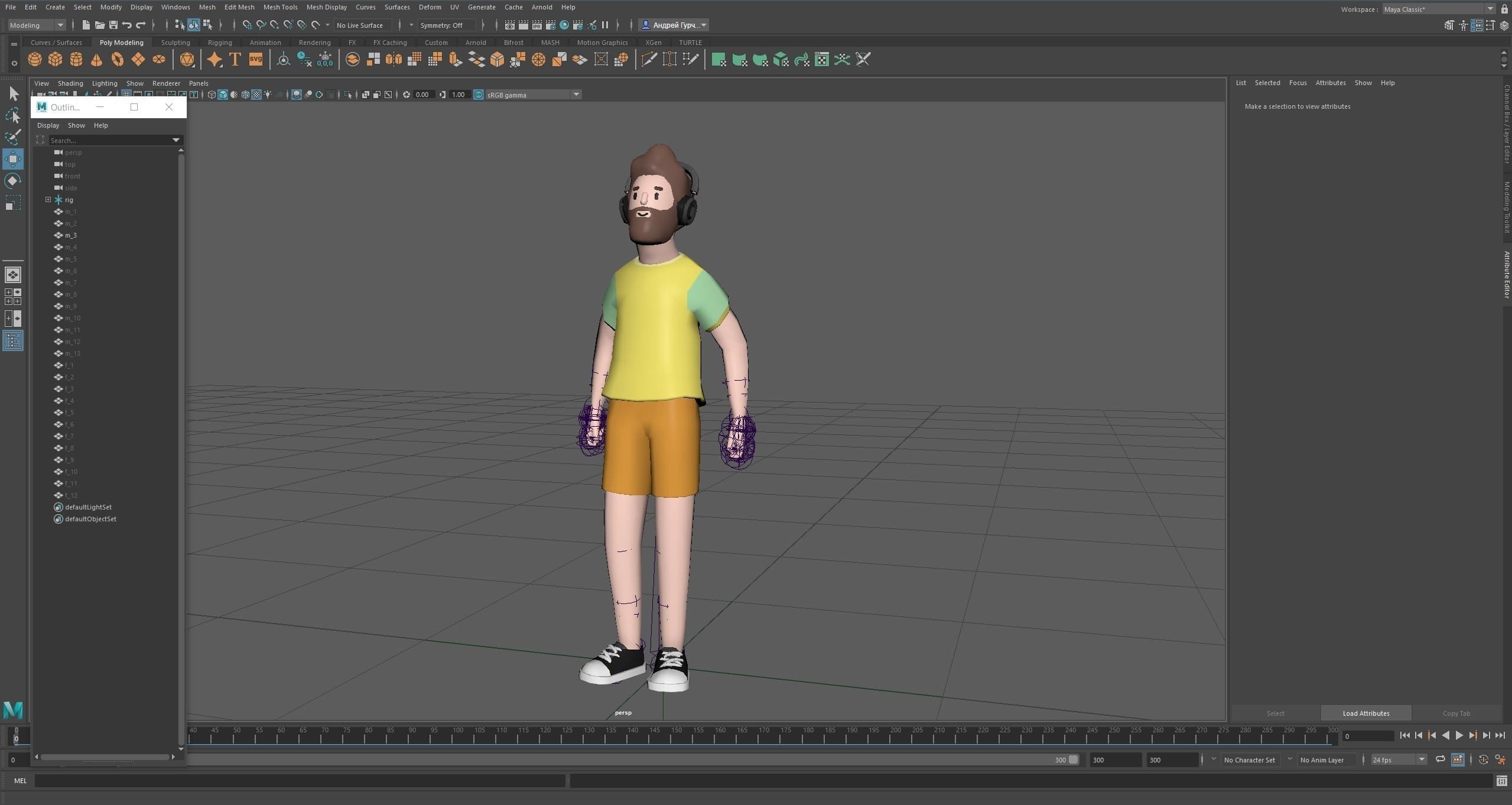The width and height of the screenshot is (1512, 805).
Task: Click the Open Scene folder icon
Action: (x=100, y=25)
